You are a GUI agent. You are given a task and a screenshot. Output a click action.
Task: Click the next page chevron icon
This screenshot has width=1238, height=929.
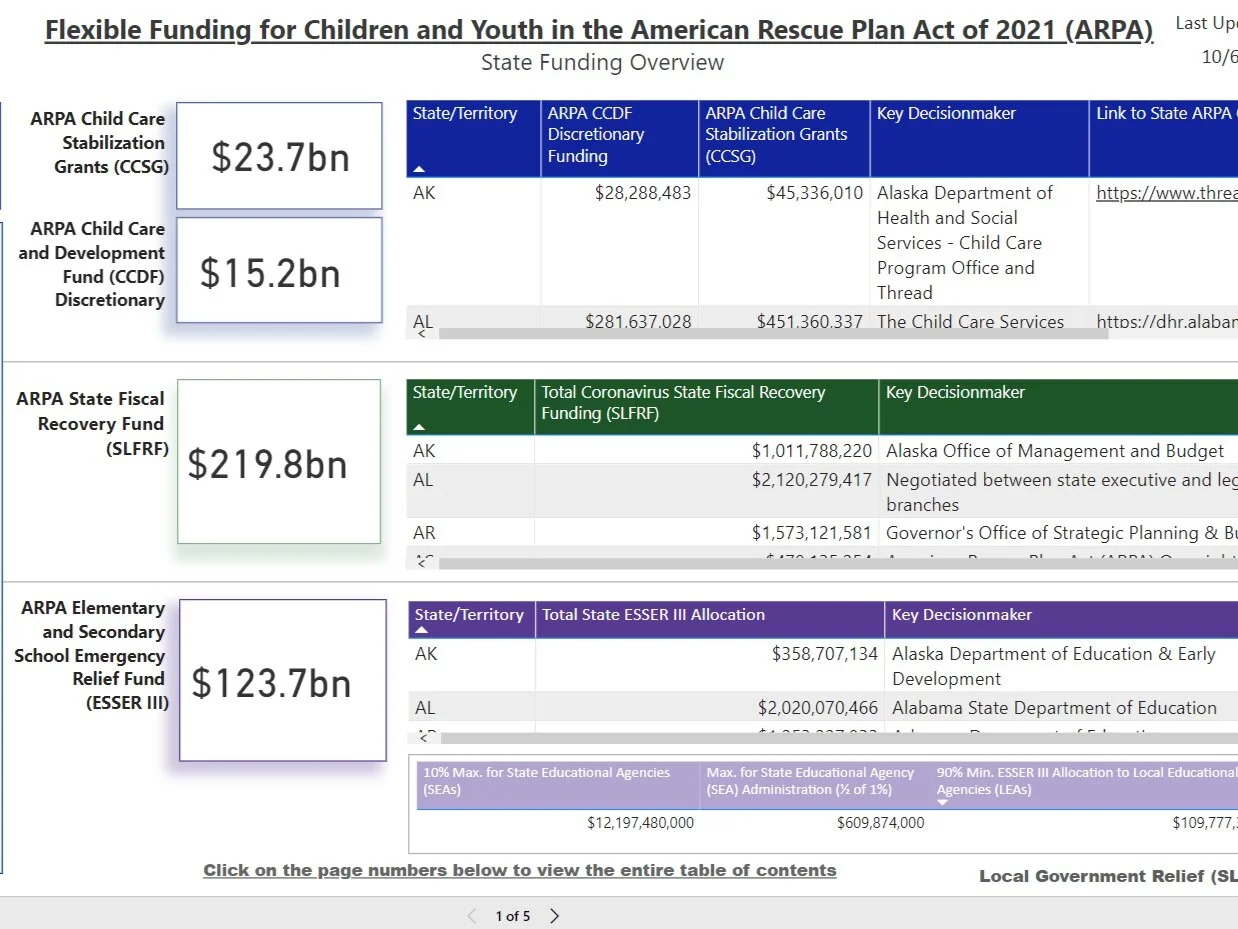[553, 915]
